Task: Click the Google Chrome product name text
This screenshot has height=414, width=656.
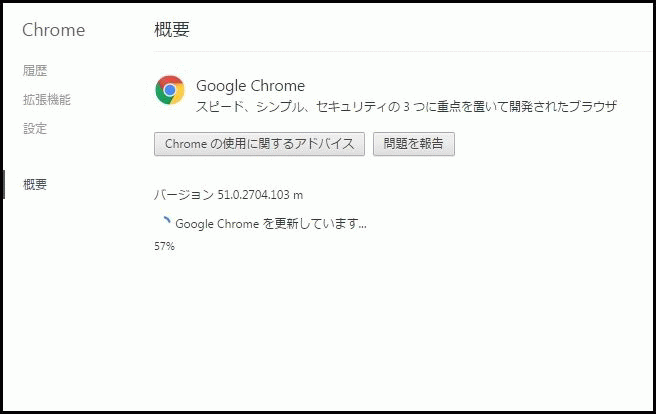Action: (250, 86)
